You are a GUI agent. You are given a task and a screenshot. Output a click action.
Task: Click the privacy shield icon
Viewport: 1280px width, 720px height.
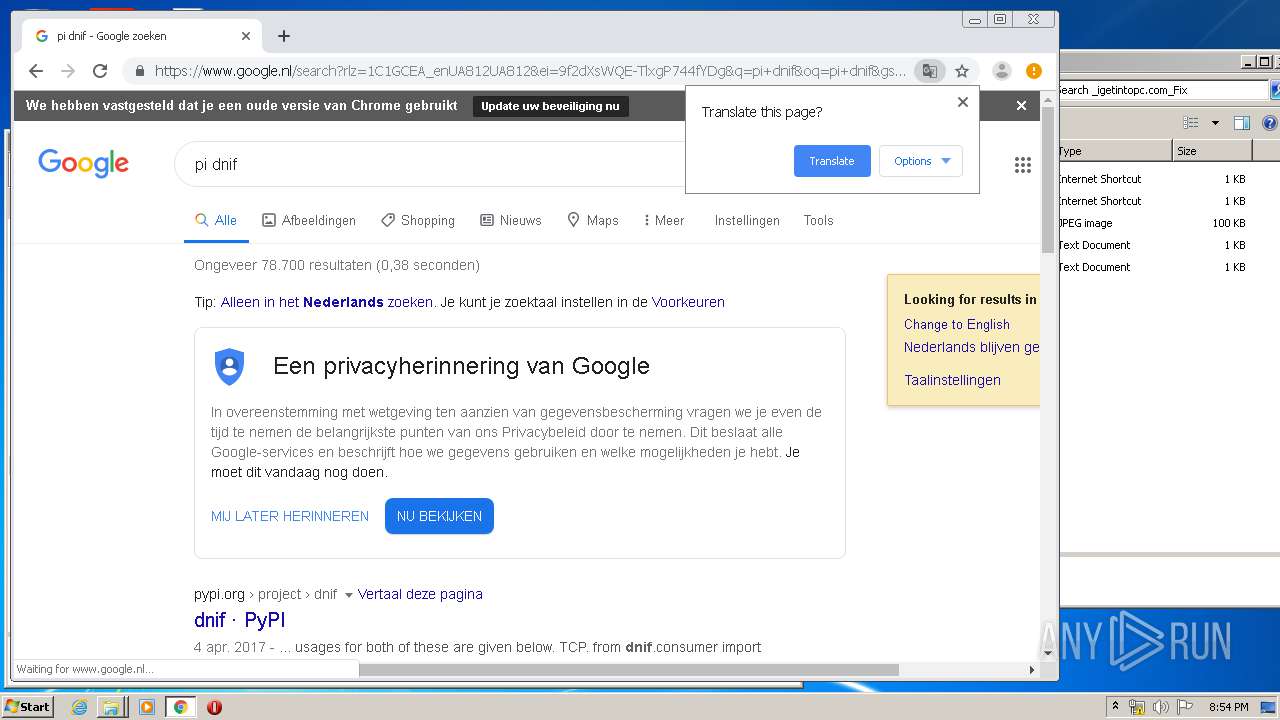[x=230, y=367]
